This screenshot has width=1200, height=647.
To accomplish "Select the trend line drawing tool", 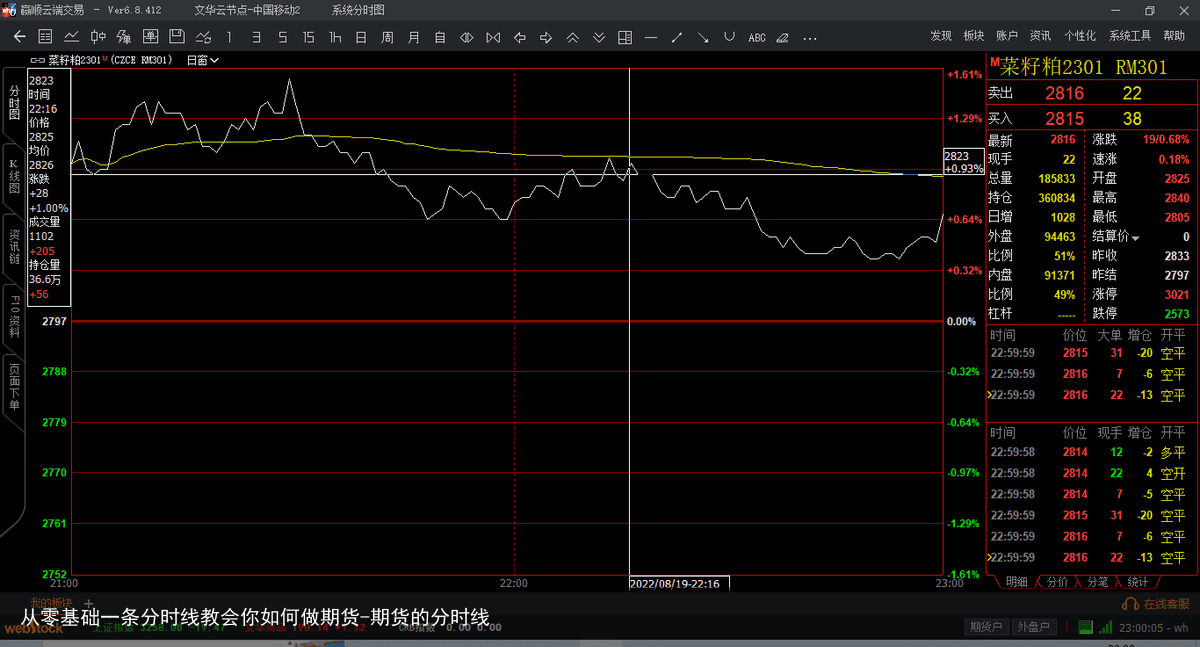I will pyautogui.click(x=677, y=37).
